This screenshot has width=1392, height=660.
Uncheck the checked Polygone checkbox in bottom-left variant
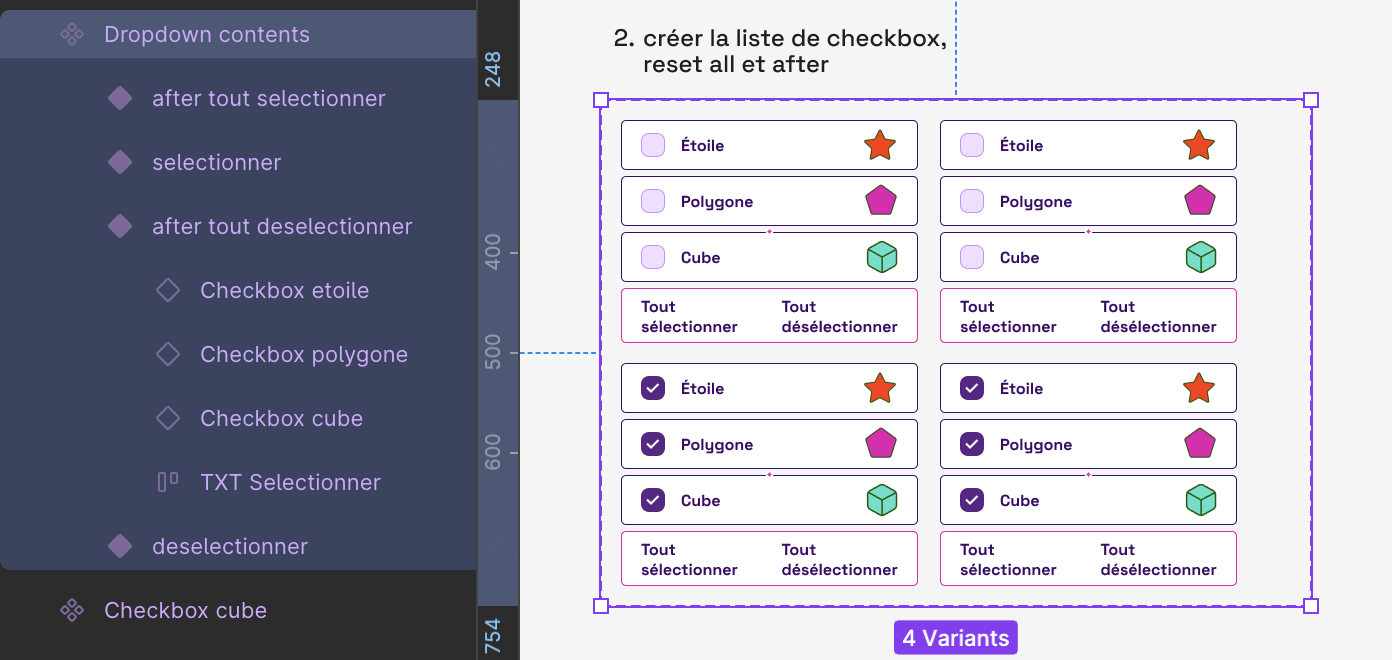(x=653, y=444)
